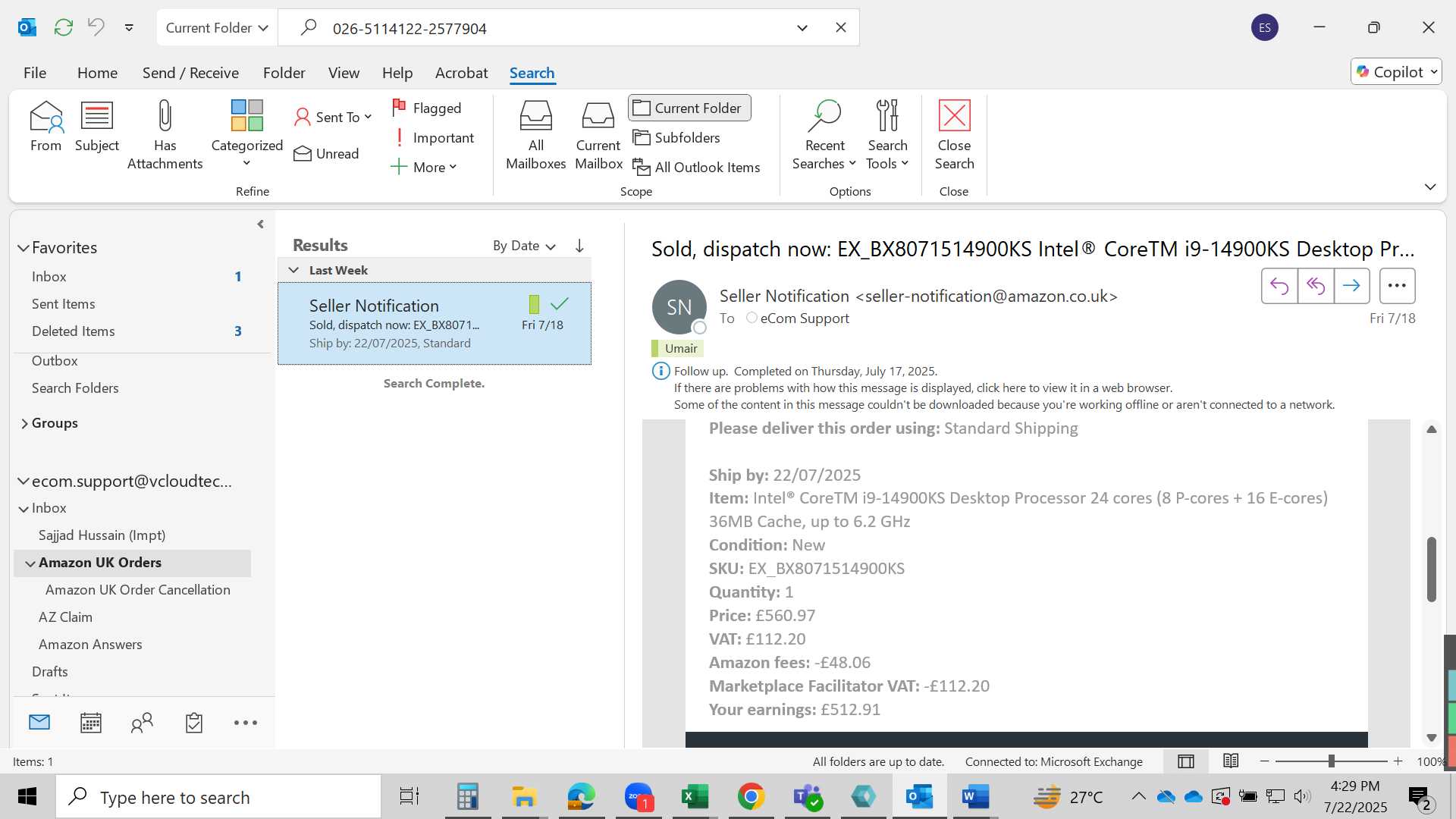Open the Copilot dropdown button
This screenshot has height=819, width=1456.
tap(1396, 72)
